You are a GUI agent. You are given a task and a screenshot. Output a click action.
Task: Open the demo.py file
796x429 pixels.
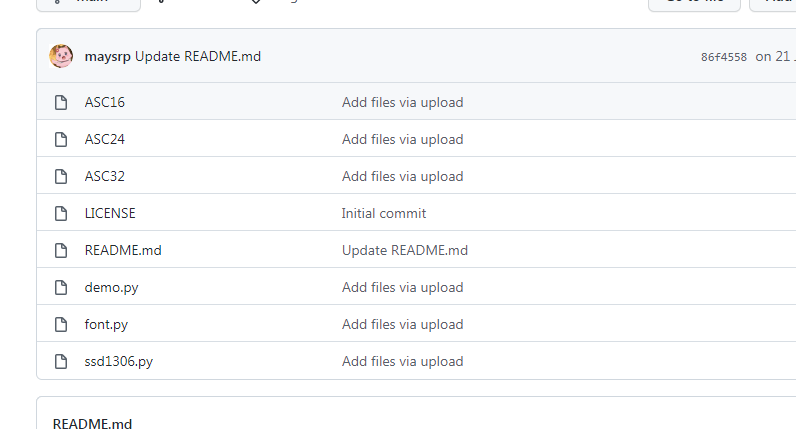(x=111, y=287)
